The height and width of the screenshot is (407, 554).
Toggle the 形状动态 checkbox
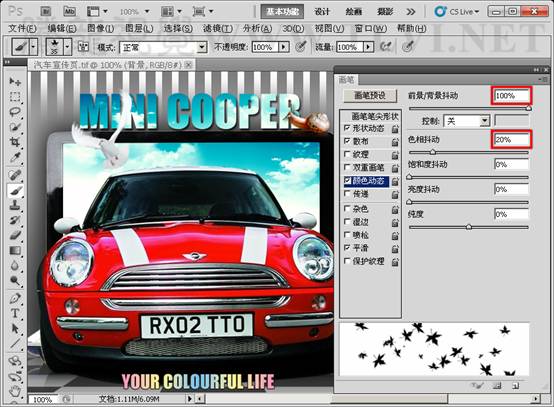347,128
